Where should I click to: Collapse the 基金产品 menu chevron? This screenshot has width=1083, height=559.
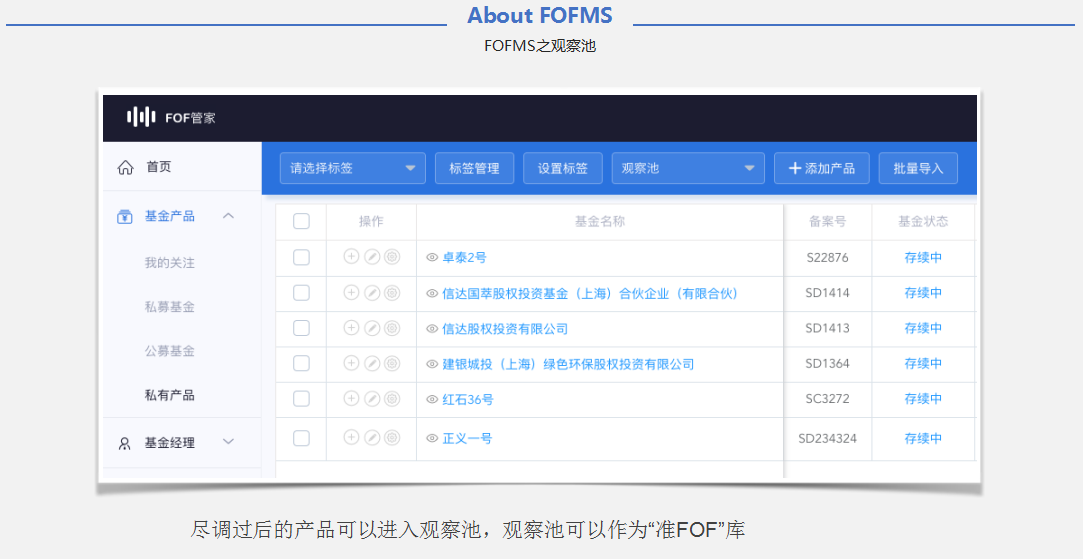pyautogui.click(x=229, y=216)
